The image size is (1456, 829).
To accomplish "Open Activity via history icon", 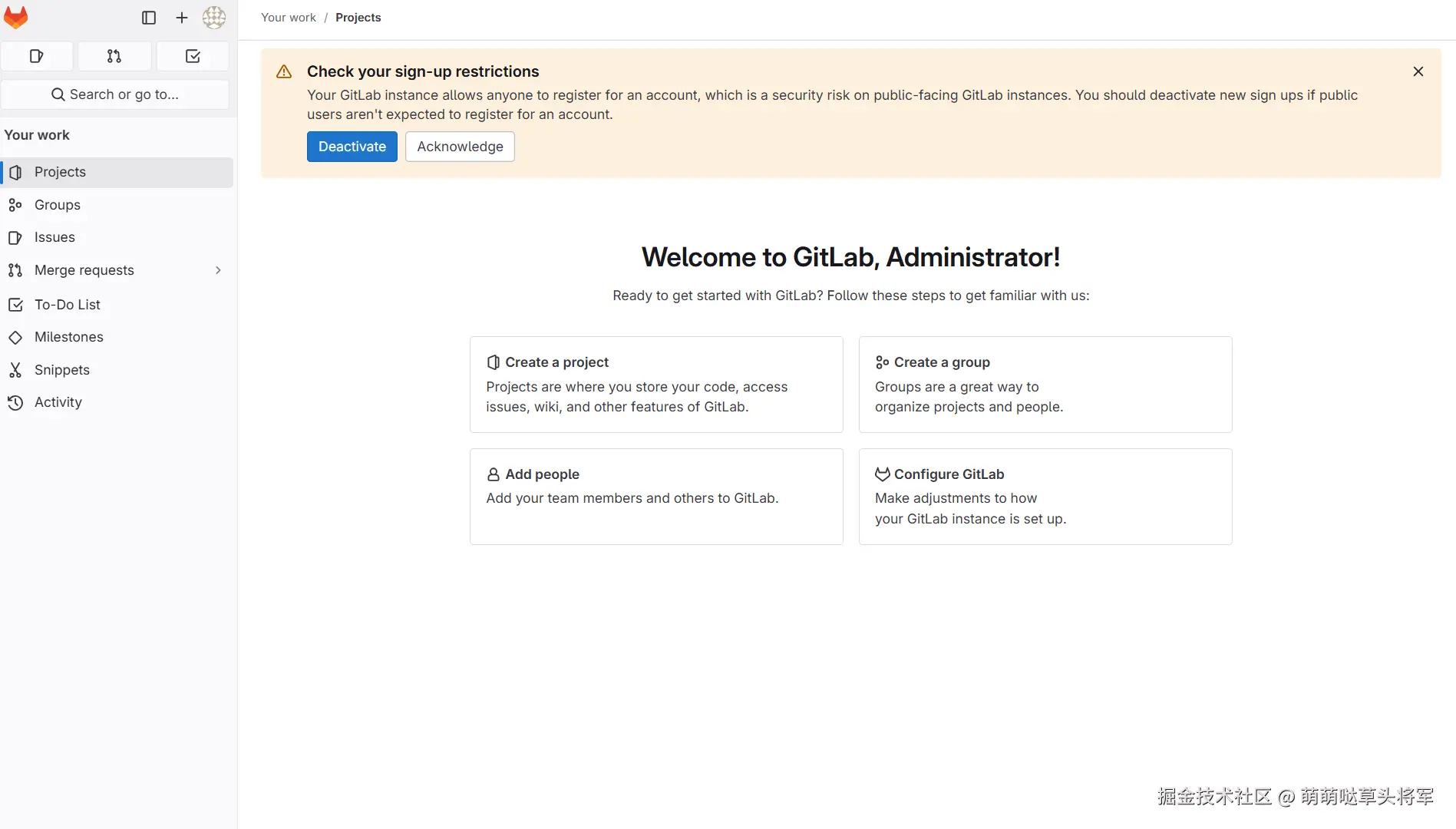I will 15,402.
